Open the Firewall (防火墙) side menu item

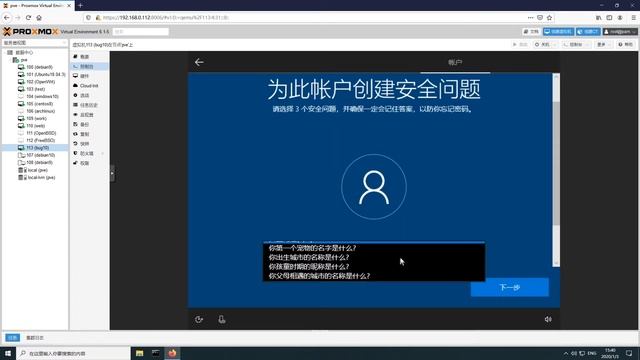tap(87, 153)
